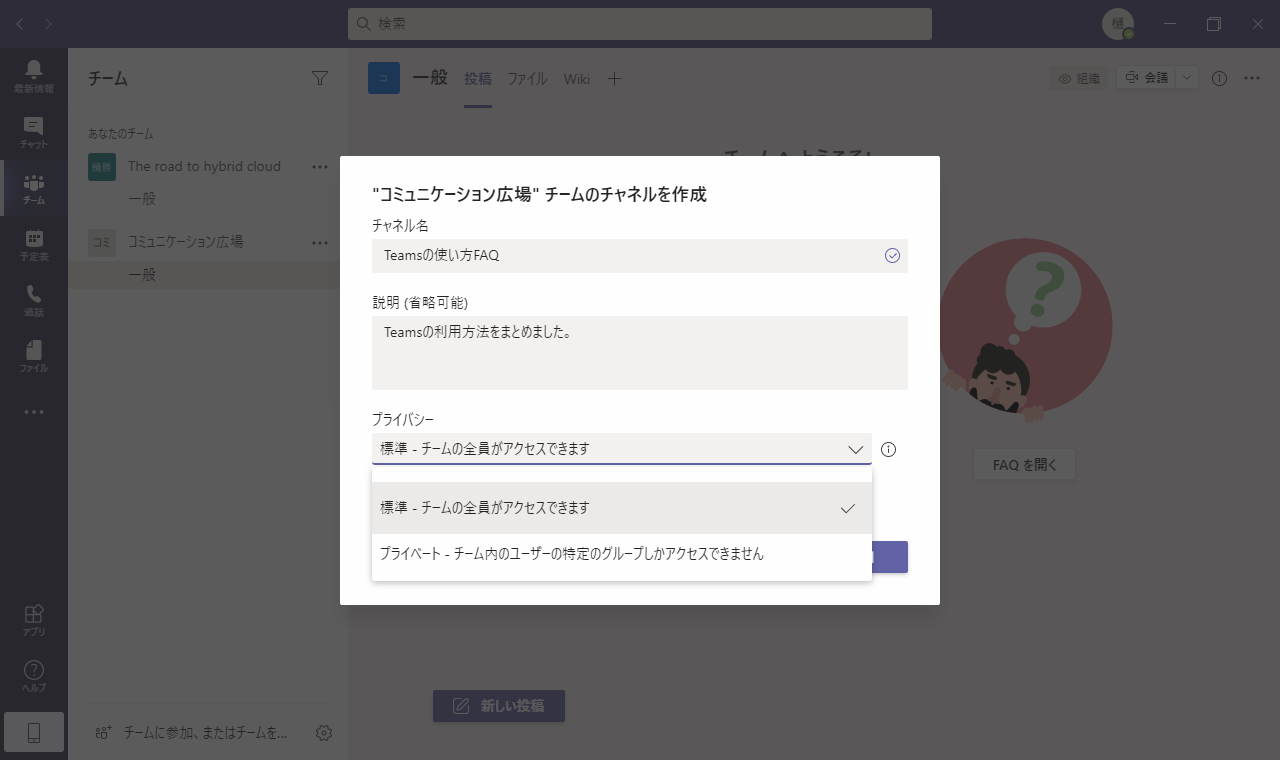Click the 一般 channel avatar icon in header
Image resolution: width=1280 pixels, height=760 pixels.
pos(384,78)
